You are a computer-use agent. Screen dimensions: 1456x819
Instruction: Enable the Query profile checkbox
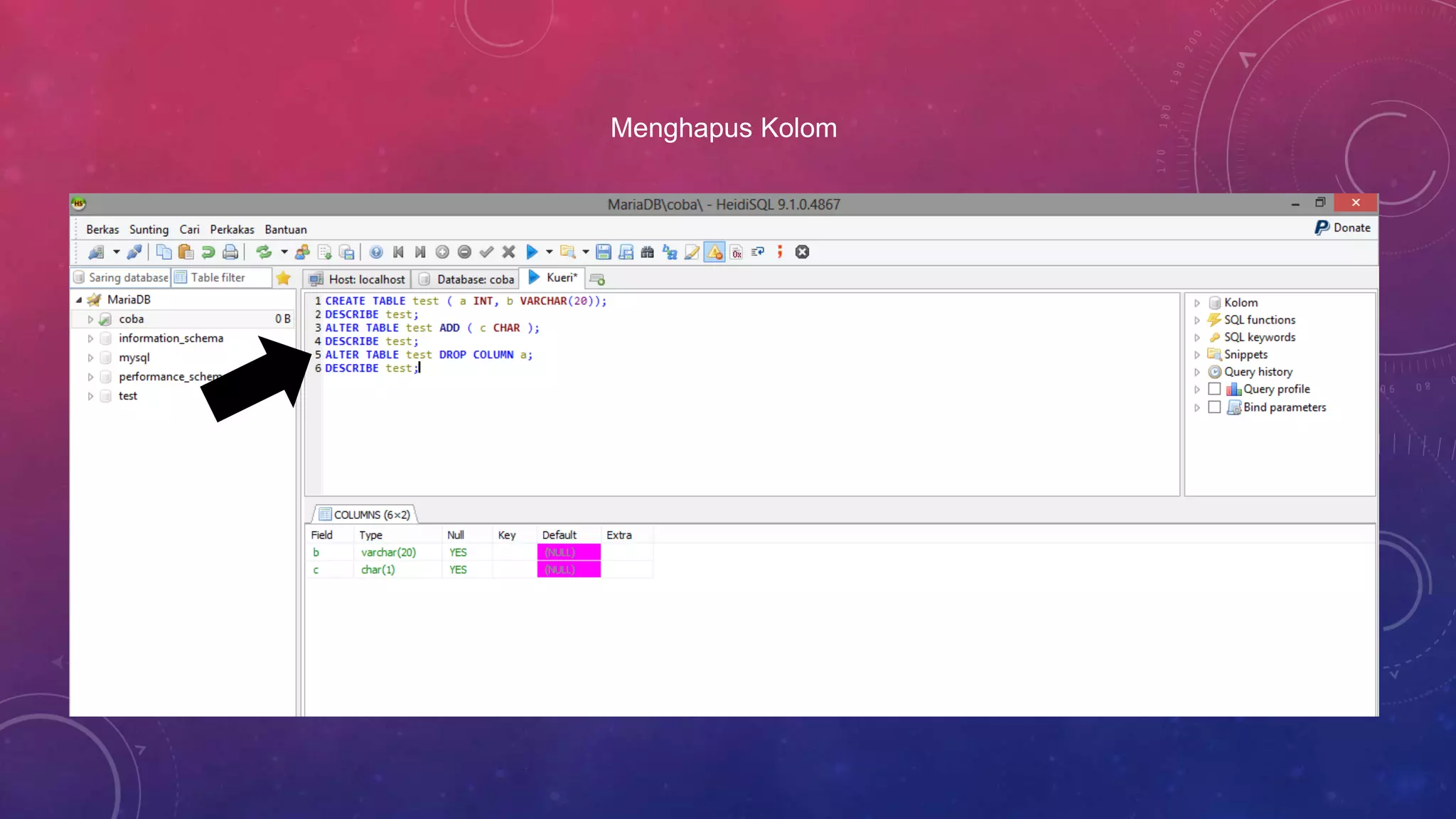click(x=1214, y=389)
